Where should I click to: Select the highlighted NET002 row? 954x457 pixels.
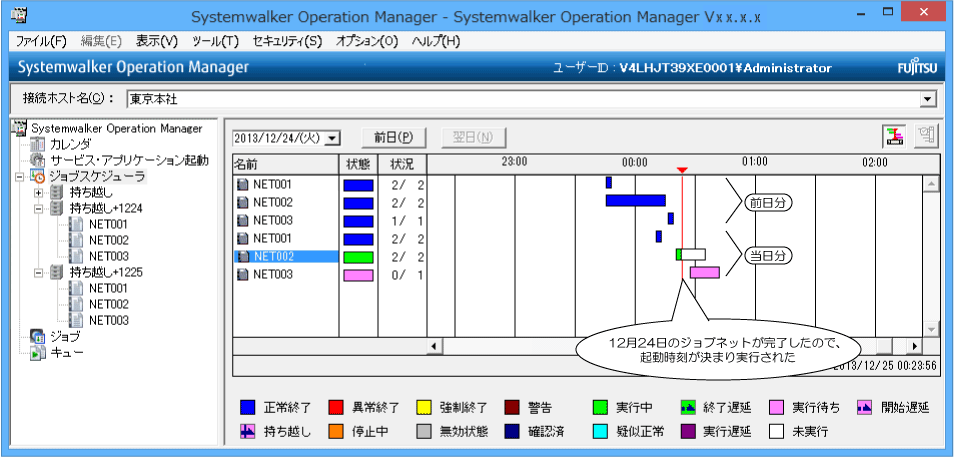[x=286, y=257]
